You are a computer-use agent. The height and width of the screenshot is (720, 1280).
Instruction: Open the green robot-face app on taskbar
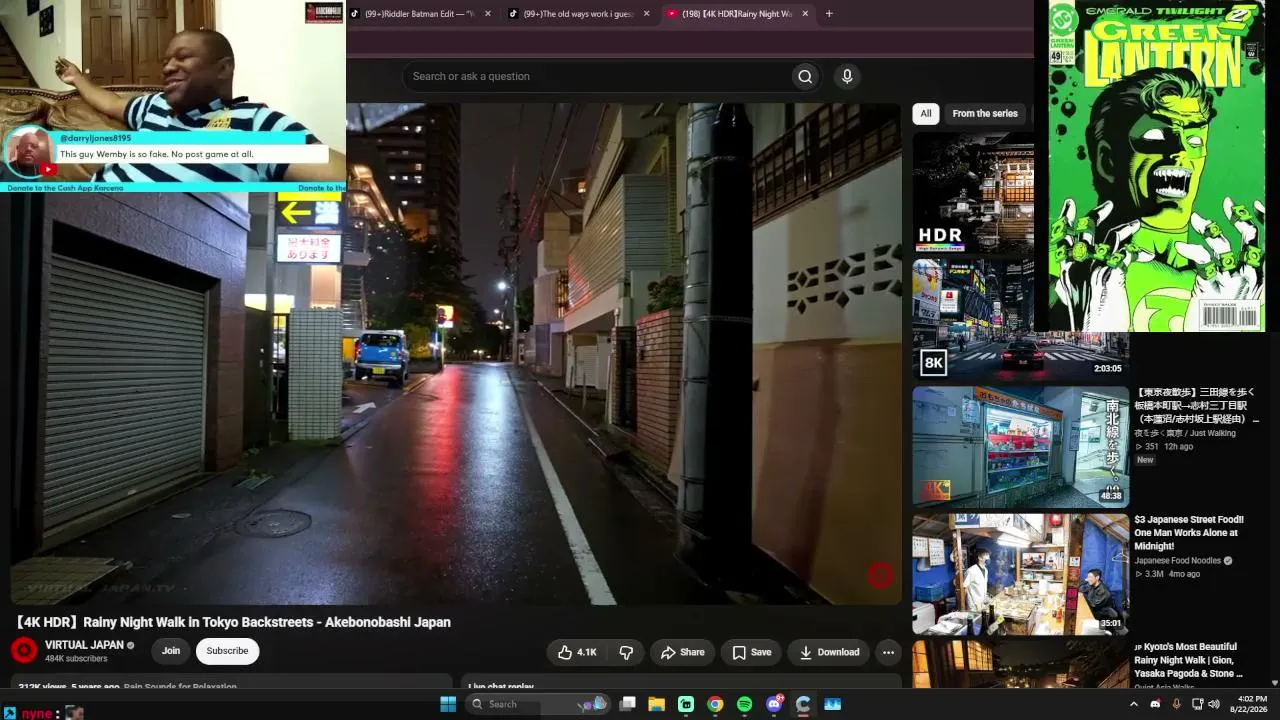click(686, 704)
